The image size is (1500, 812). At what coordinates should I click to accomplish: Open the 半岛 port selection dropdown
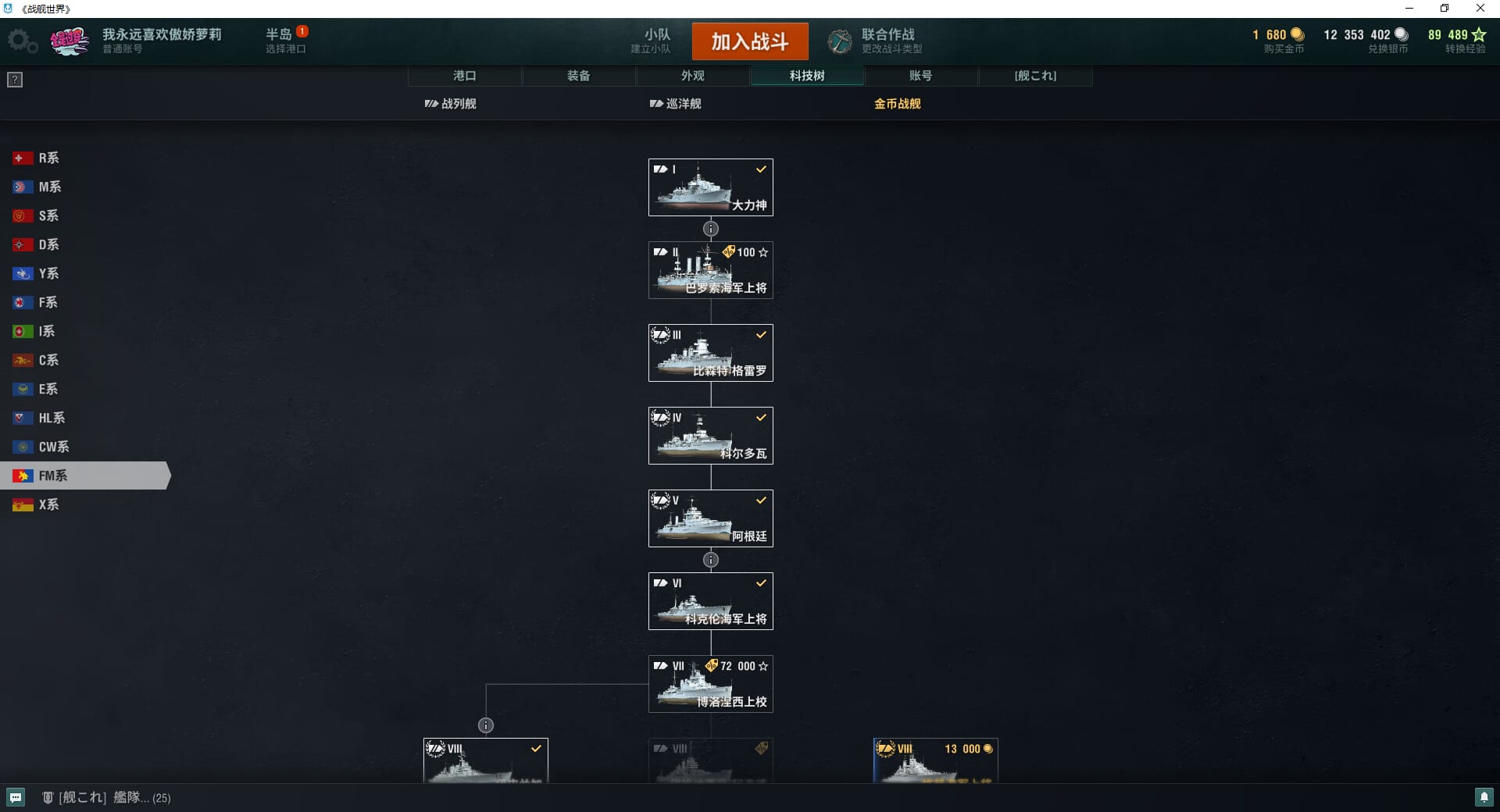(286, 41)
